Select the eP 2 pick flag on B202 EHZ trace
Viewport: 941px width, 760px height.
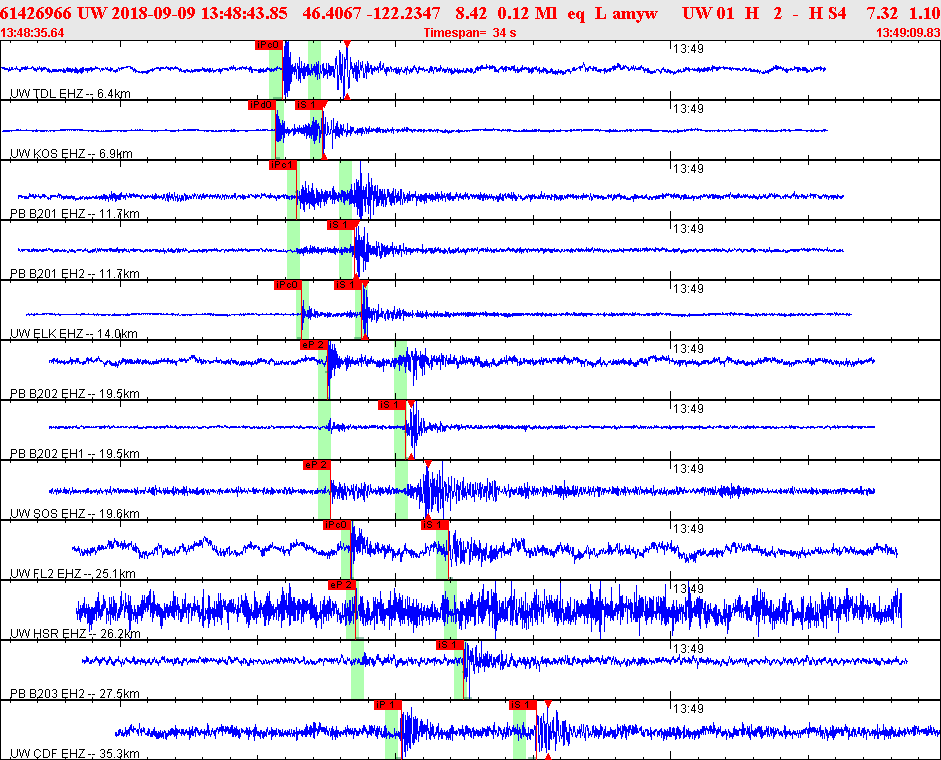(313, 345)
